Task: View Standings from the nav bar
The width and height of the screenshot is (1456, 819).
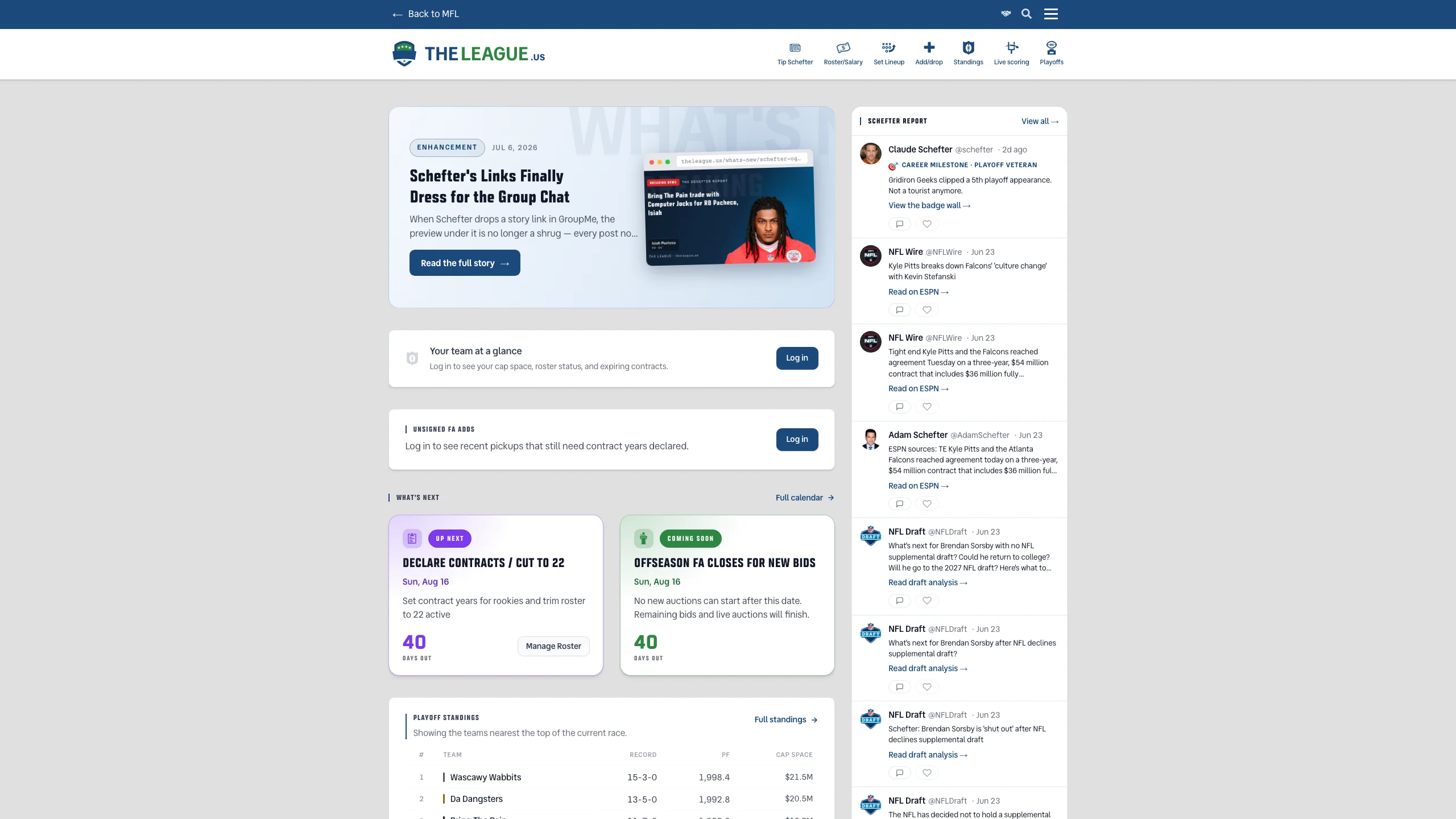Action: click(x=968, y=53)
